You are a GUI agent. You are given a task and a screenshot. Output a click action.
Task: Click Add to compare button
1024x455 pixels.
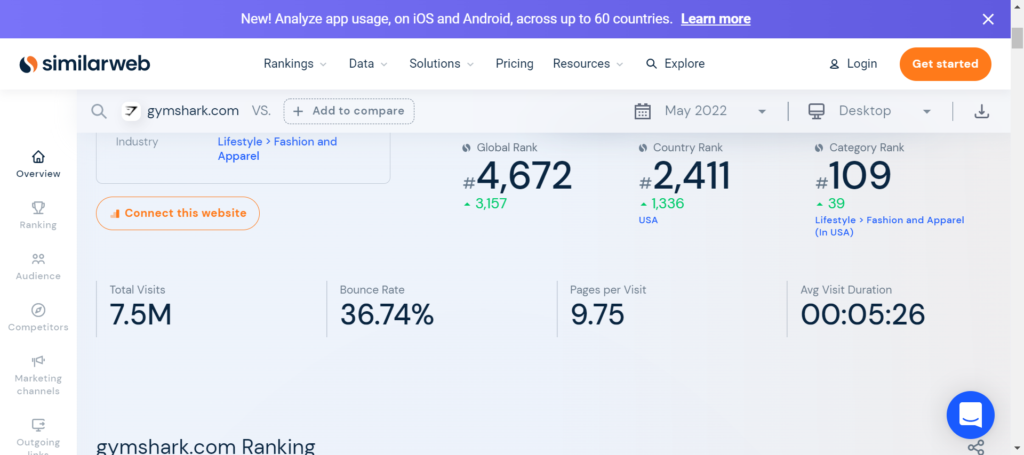349,111
